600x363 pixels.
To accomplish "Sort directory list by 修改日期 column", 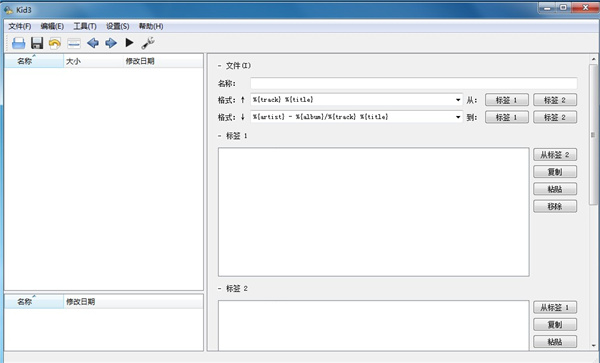I will [133, 302].
